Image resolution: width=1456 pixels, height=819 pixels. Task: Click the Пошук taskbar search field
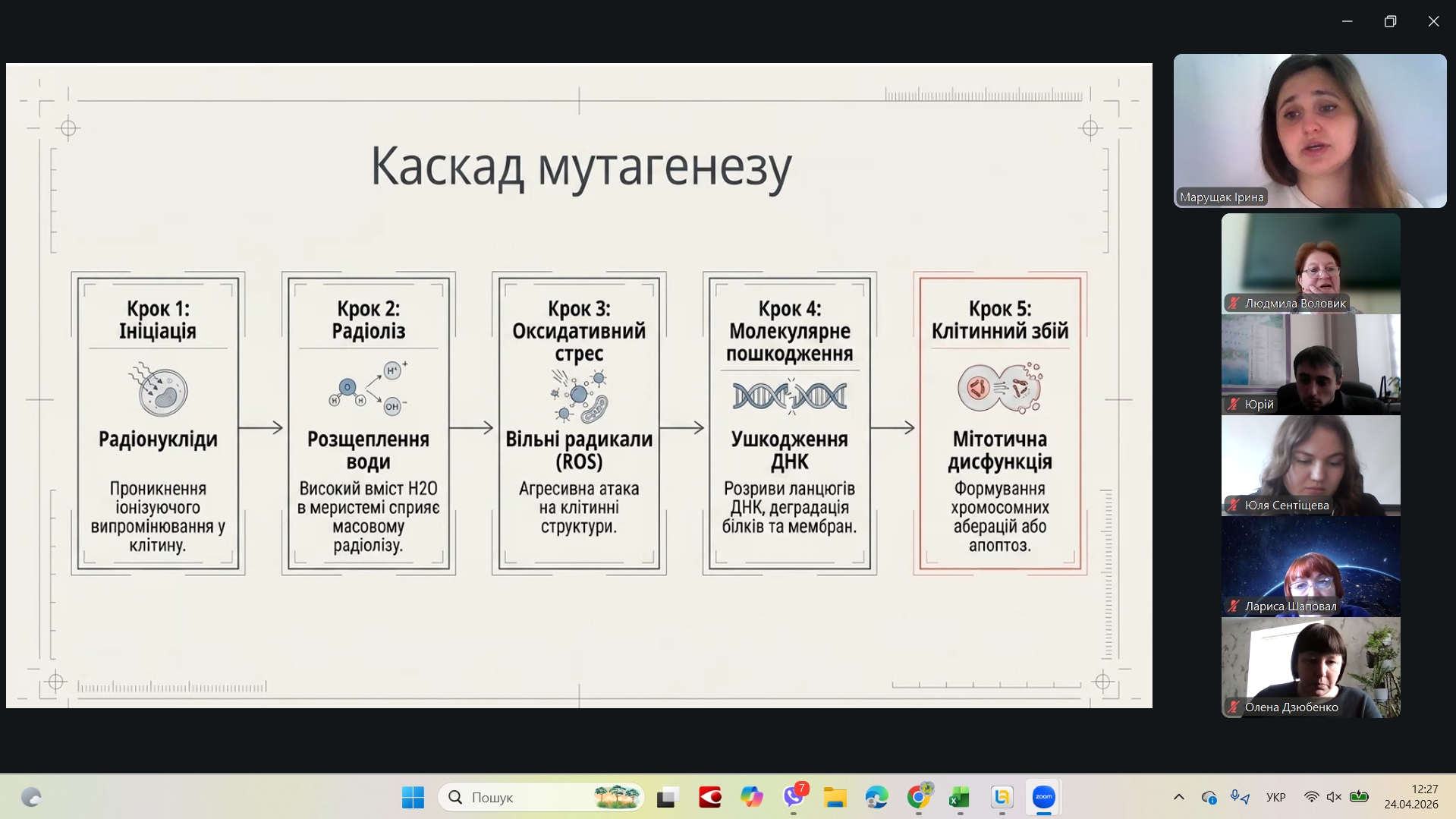[531, 797]
